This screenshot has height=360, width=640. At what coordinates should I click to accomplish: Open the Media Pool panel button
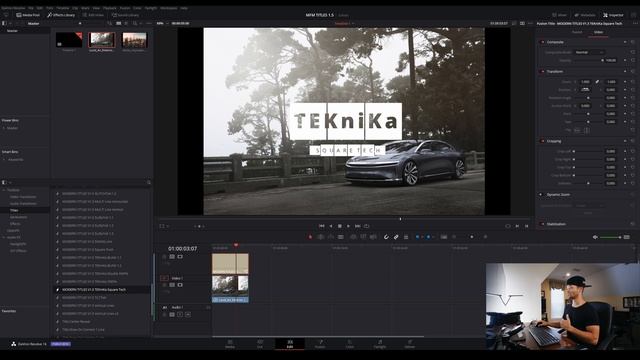28,15
